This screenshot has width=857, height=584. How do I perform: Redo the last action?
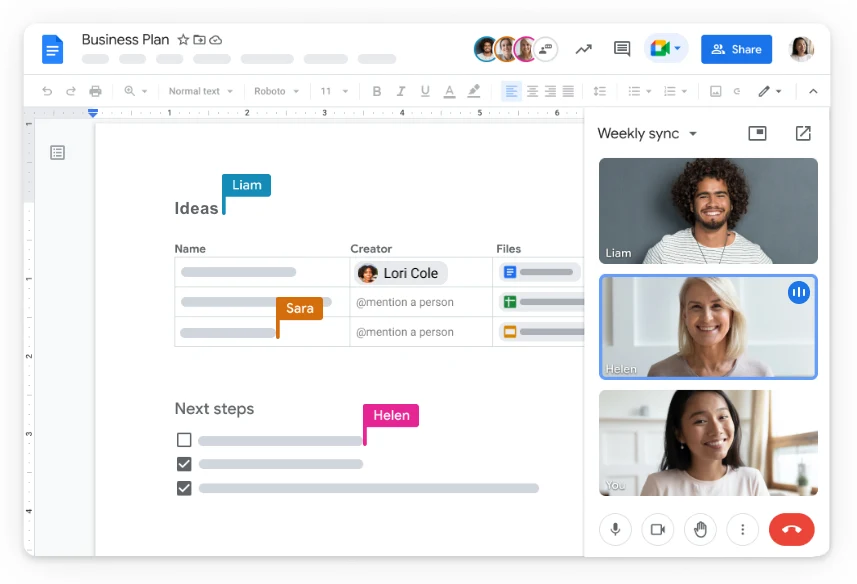pyautogui.click(x=71, y=91)
